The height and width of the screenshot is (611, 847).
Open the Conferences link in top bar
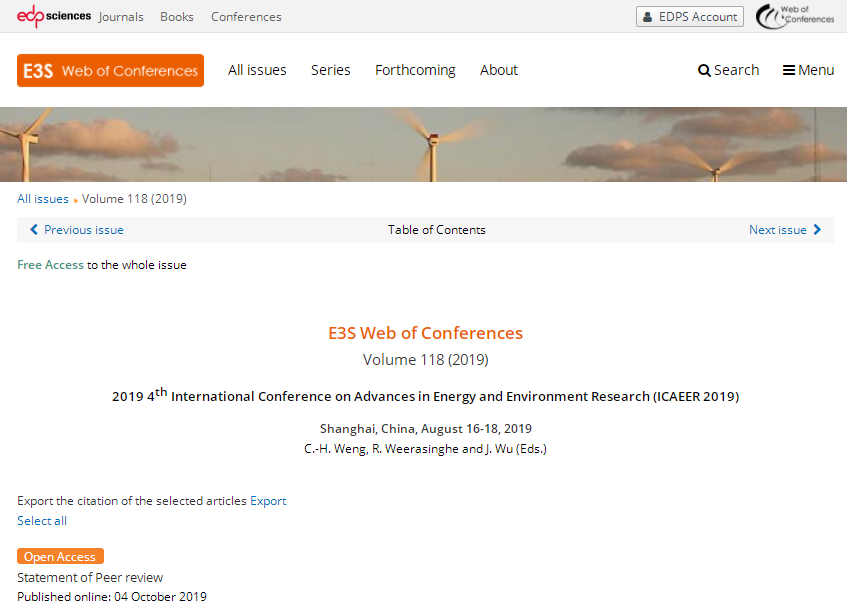click(x=246, y=17)
